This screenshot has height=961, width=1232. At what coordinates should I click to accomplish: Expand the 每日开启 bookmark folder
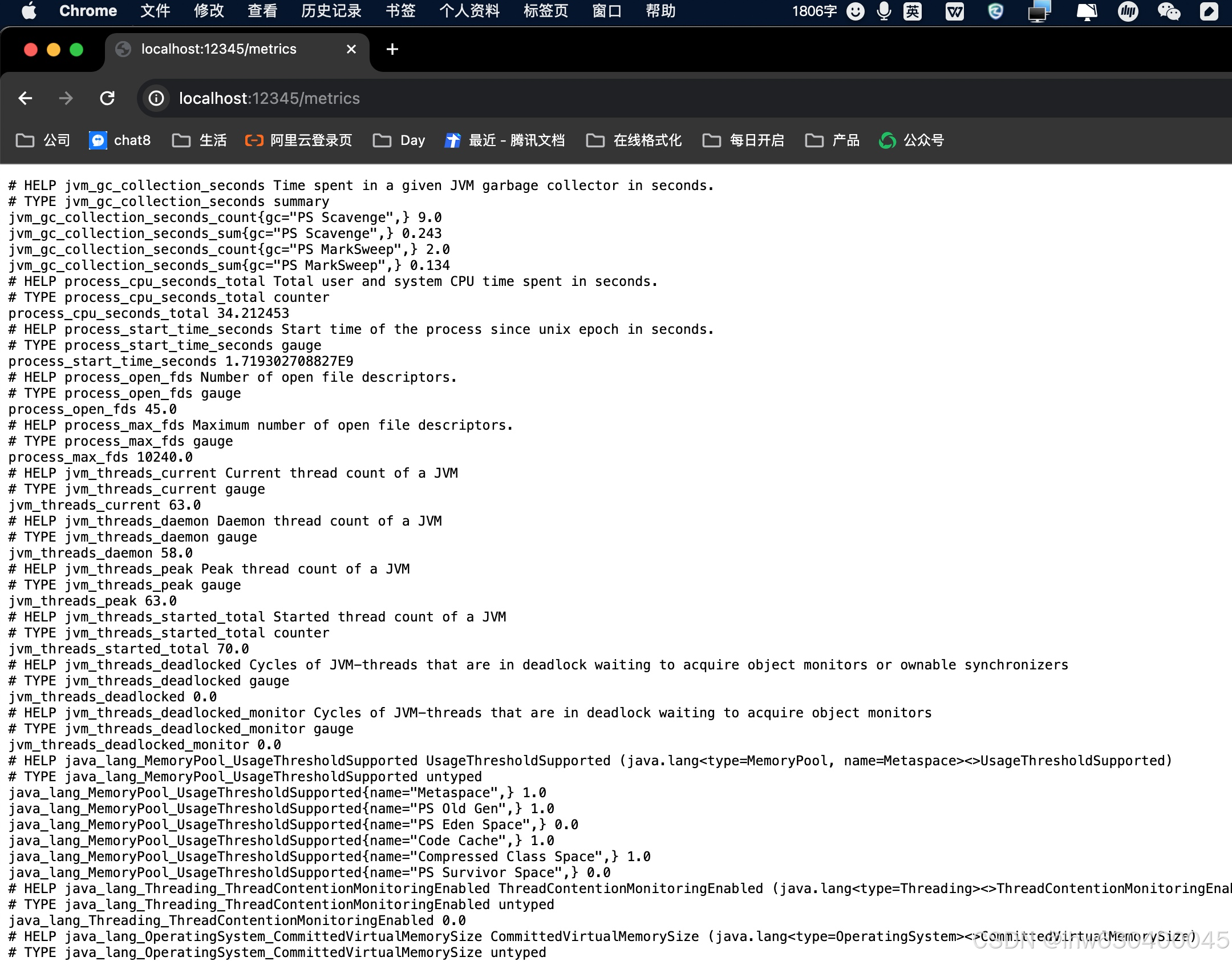(743, 140)
